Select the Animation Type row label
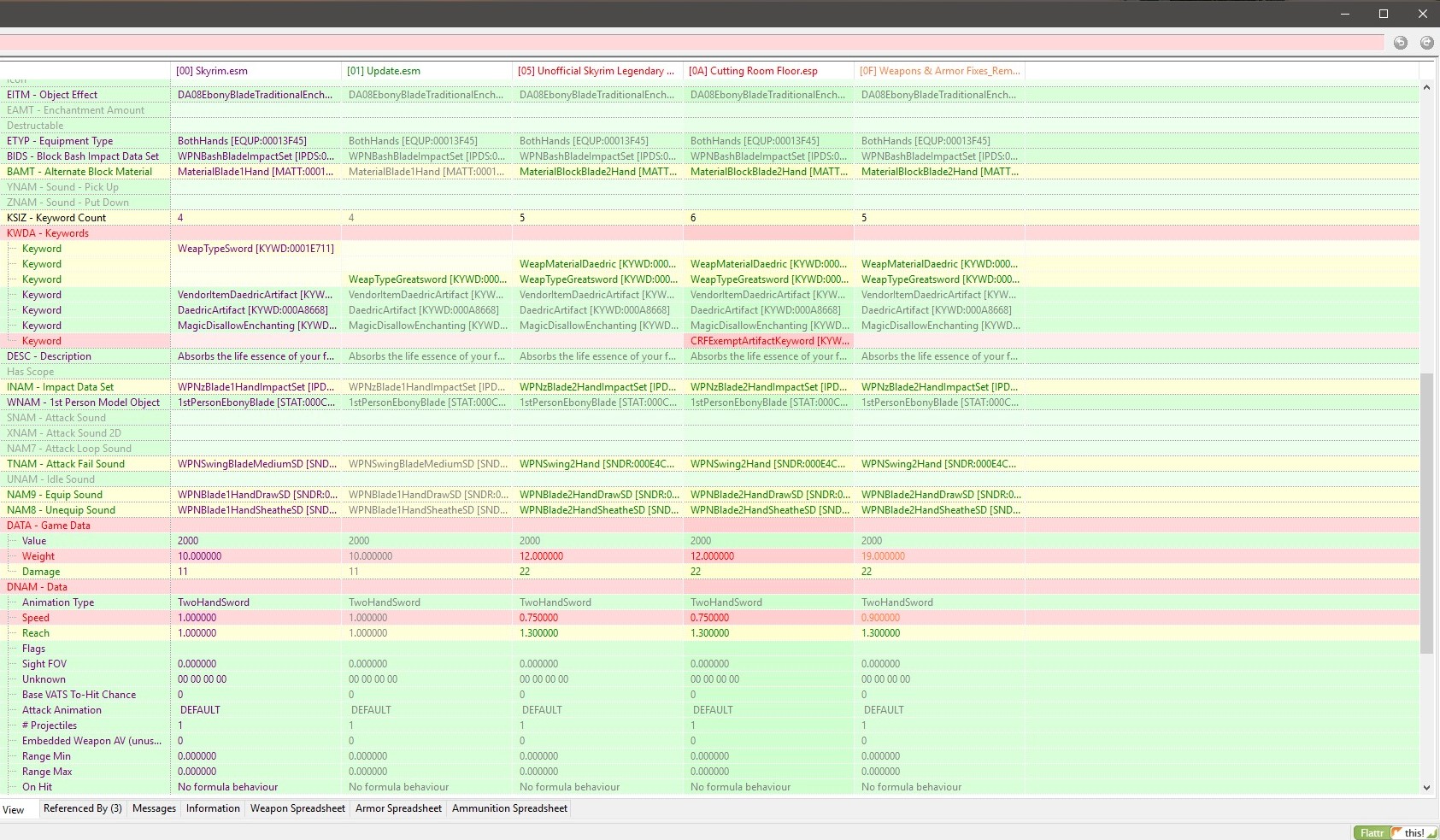The width and height of the screenshot is (1440, 840). pyautogui.click(x=58, y=602)
